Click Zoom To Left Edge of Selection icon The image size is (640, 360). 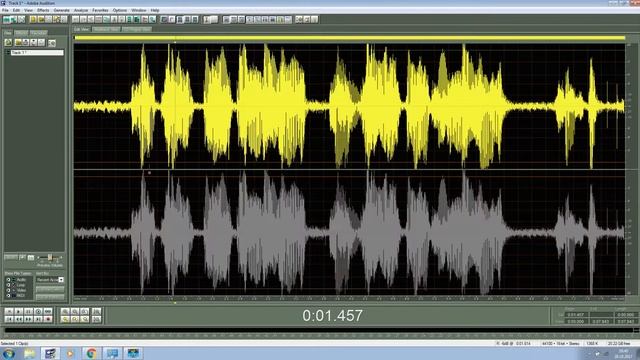coord(75,319)
